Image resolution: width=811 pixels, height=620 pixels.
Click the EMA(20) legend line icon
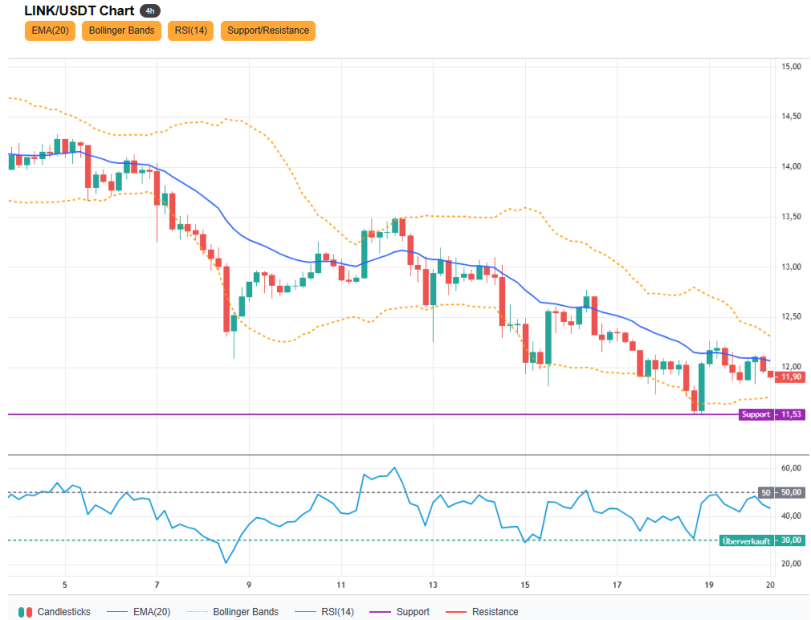(x=117, y=612)
